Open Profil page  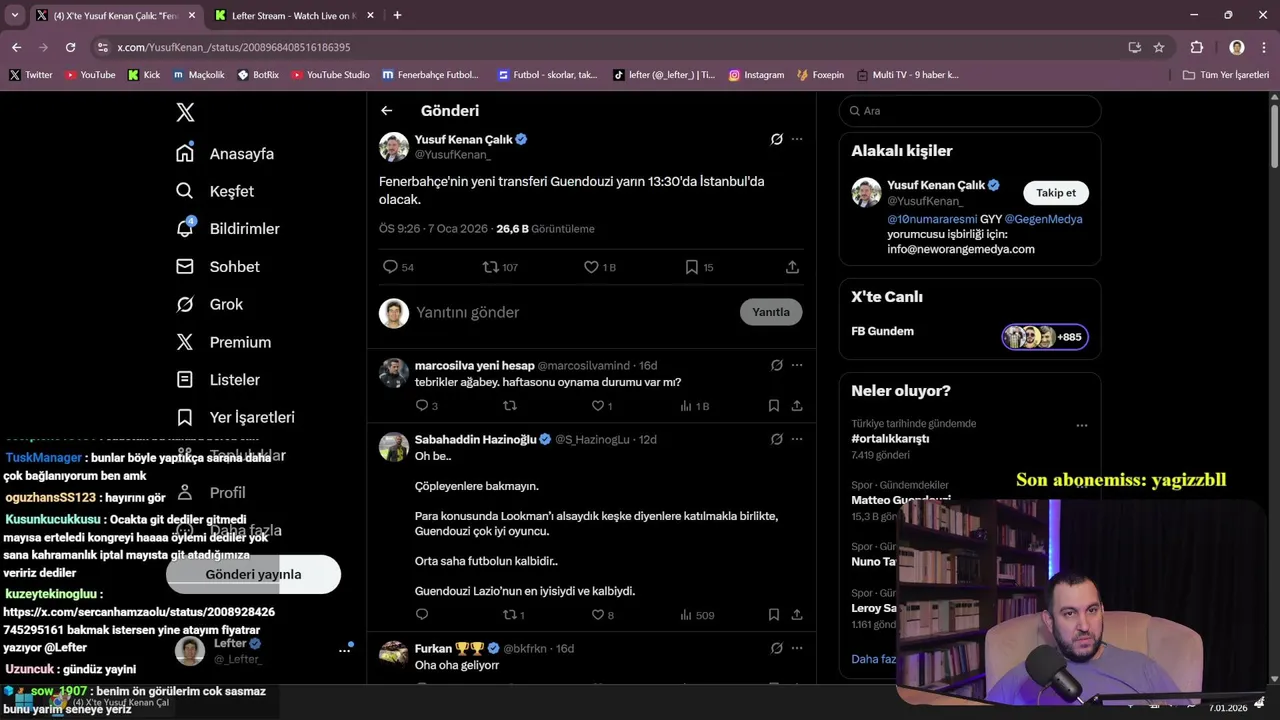coord(210,492)
